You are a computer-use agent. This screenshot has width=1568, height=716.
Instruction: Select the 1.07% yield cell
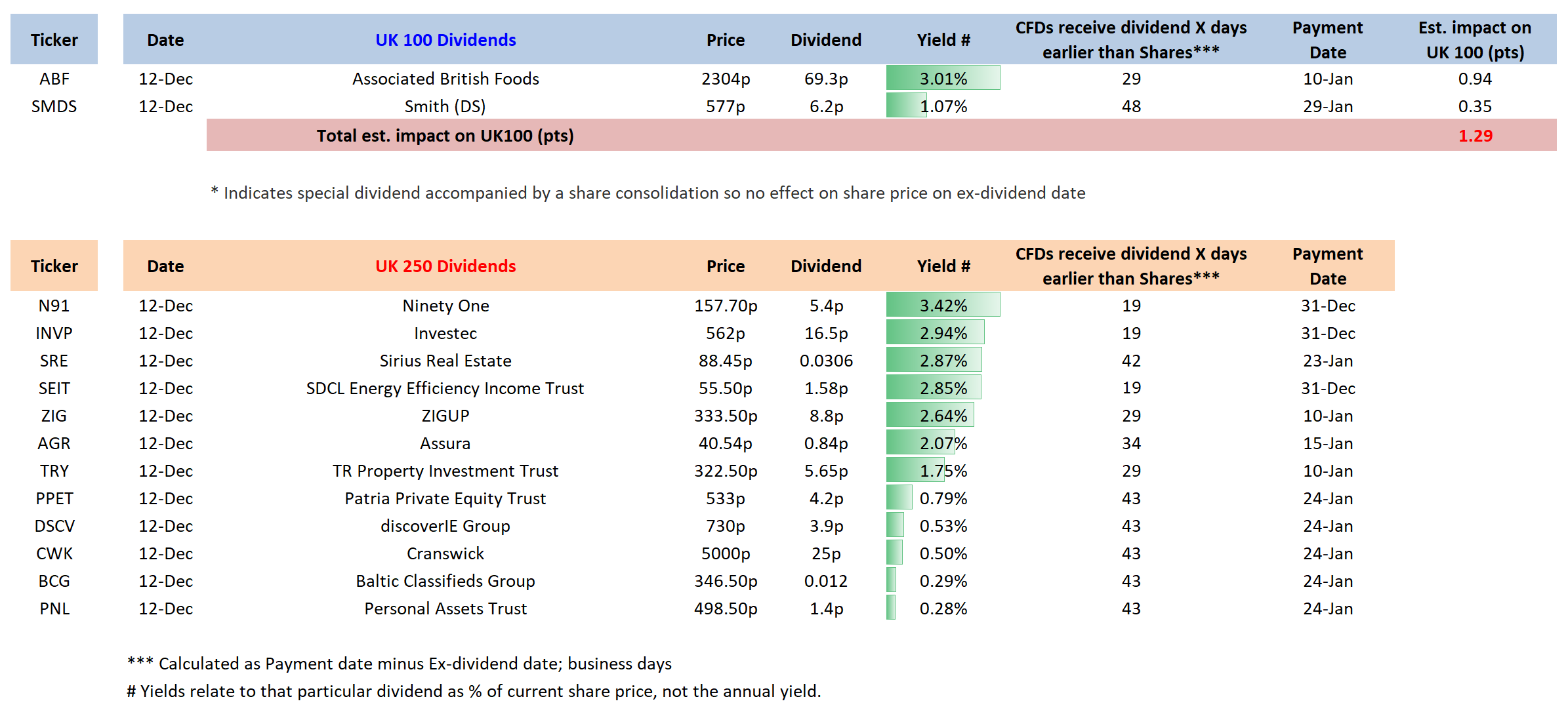click(943, 106)
